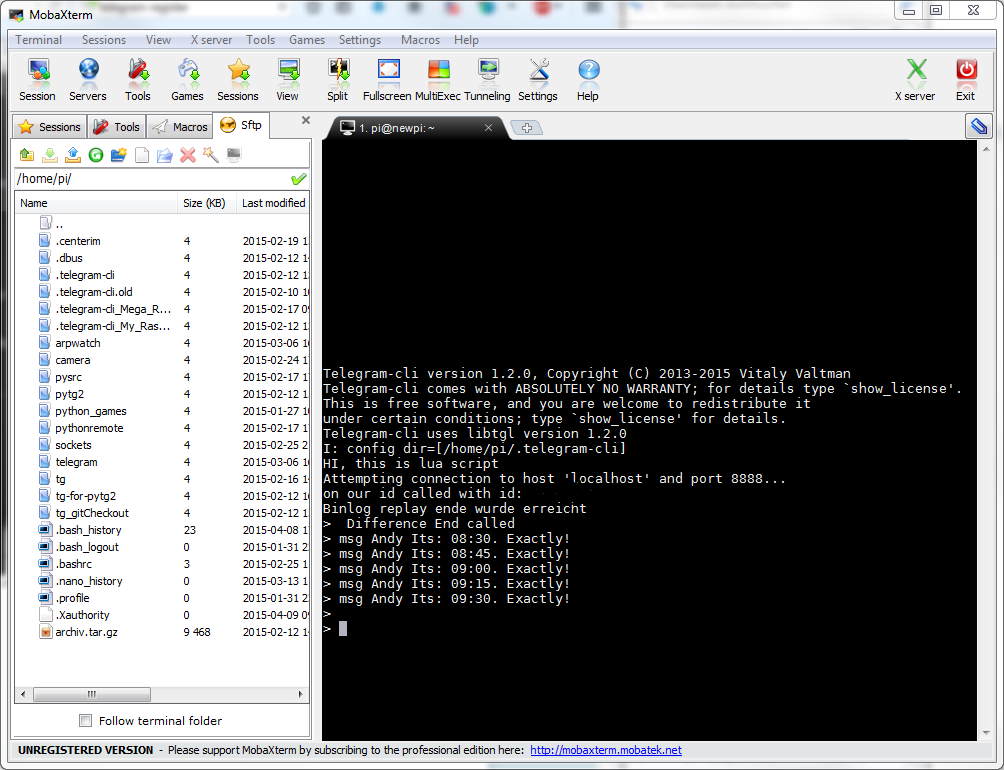Refresh the SFTP folder with green icon
Viewport: 1004px width, 770px height.
[96, 155]
